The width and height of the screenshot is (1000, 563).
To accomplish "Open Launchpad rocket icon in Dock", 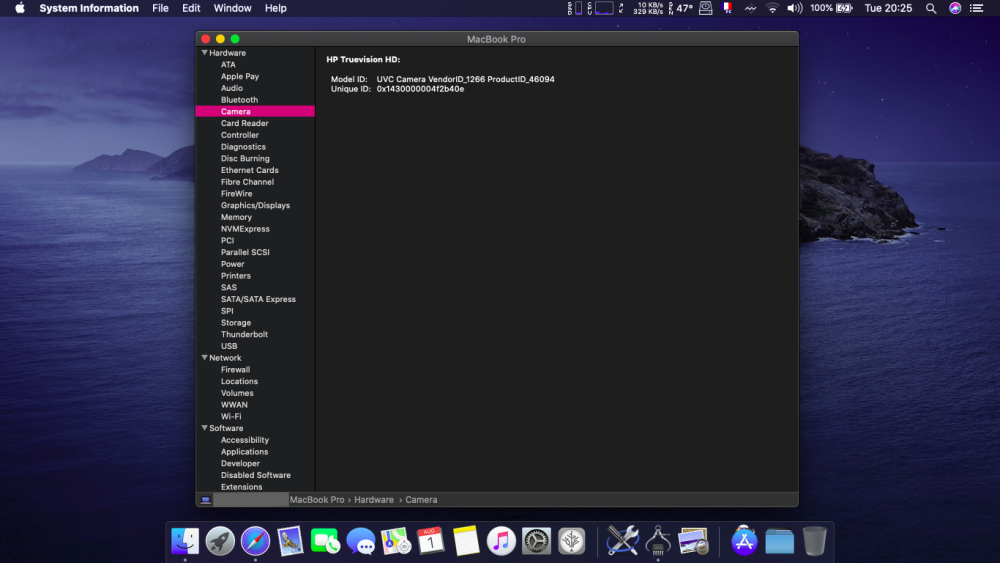I will click(x=220, y=541).
